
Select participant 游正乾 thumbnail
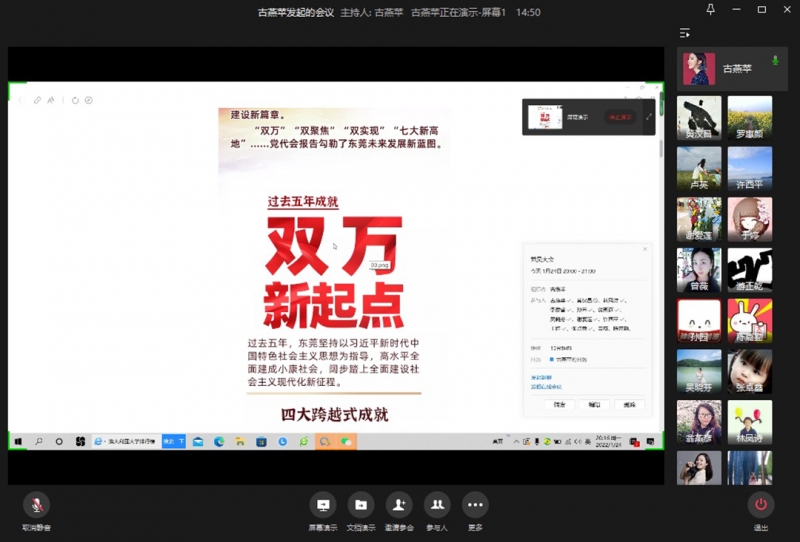tap(749, 270)
